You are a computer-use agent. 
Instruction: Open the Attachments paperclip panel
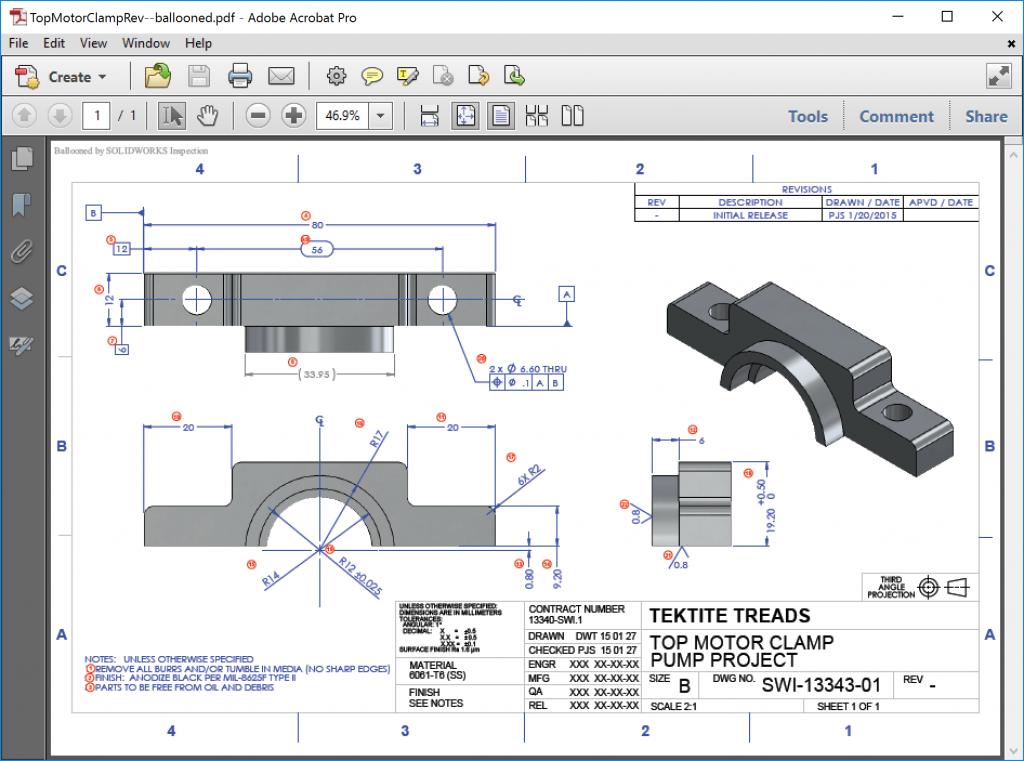[22, 251]
